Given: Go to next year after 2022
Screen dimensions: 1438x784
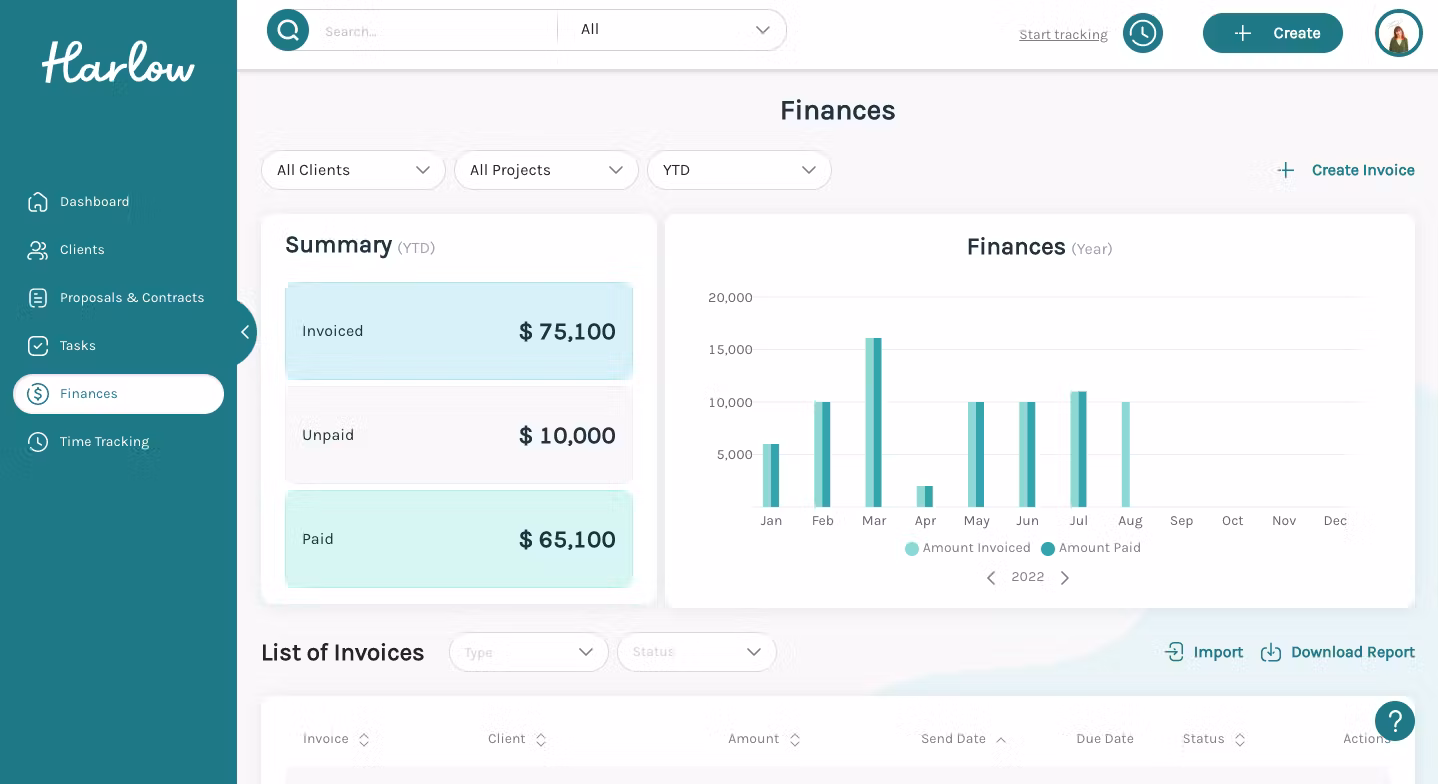Looking at the screenshot, I should tap(1065, 578).
